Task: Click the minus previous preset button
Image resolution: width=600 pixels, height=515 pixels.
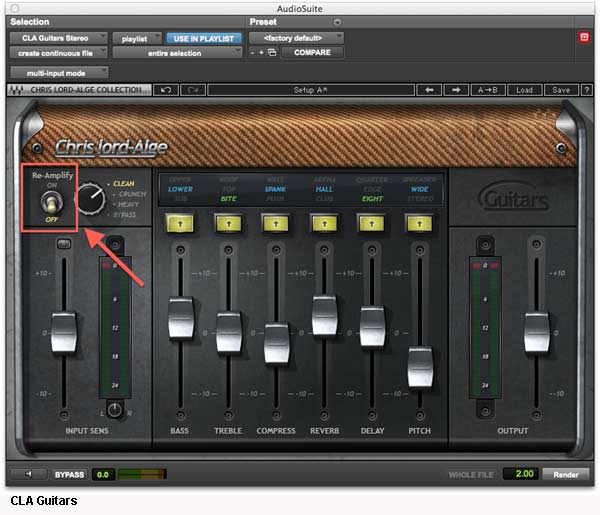Action: 252,52
